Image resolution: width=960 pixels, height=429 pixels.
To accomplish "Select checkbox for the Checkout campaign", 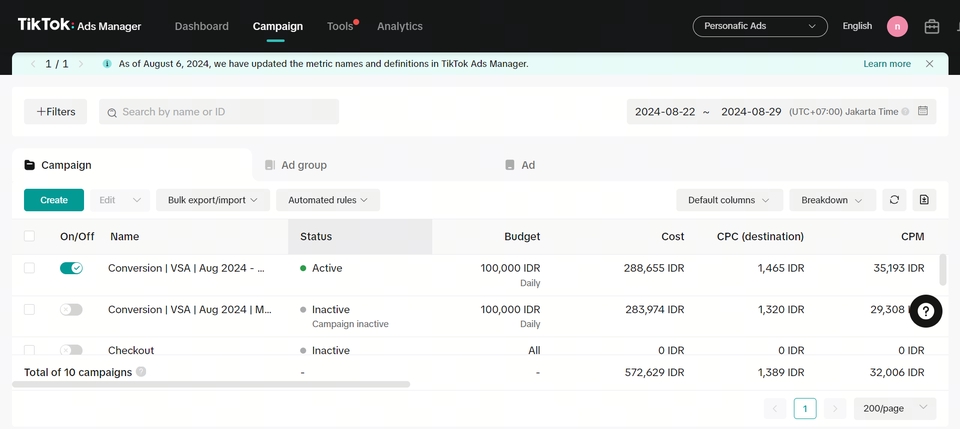I will coord(29,350).
